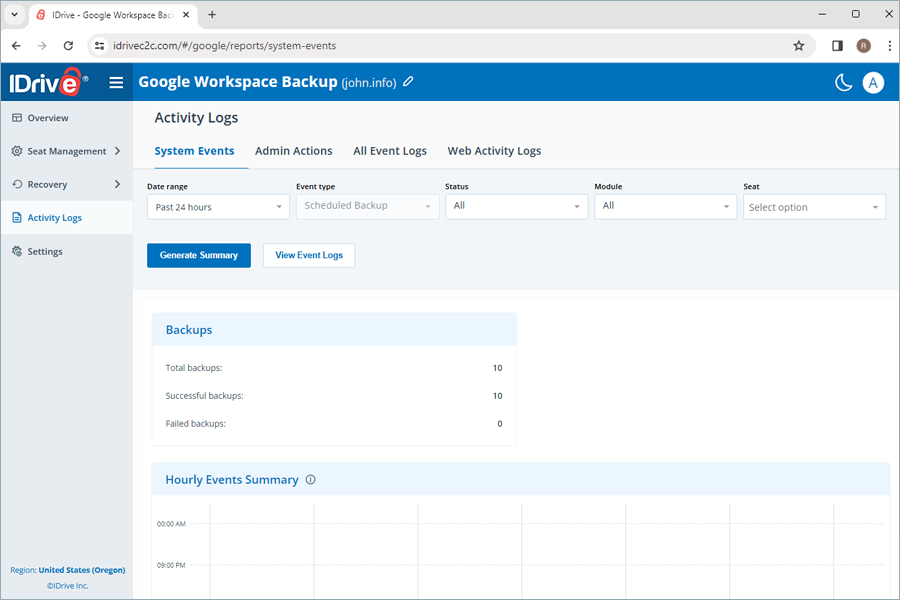The height and width of the screenshot is (600, 900).
Task: Open Overview in the sidebar
Action: point(48,118)
